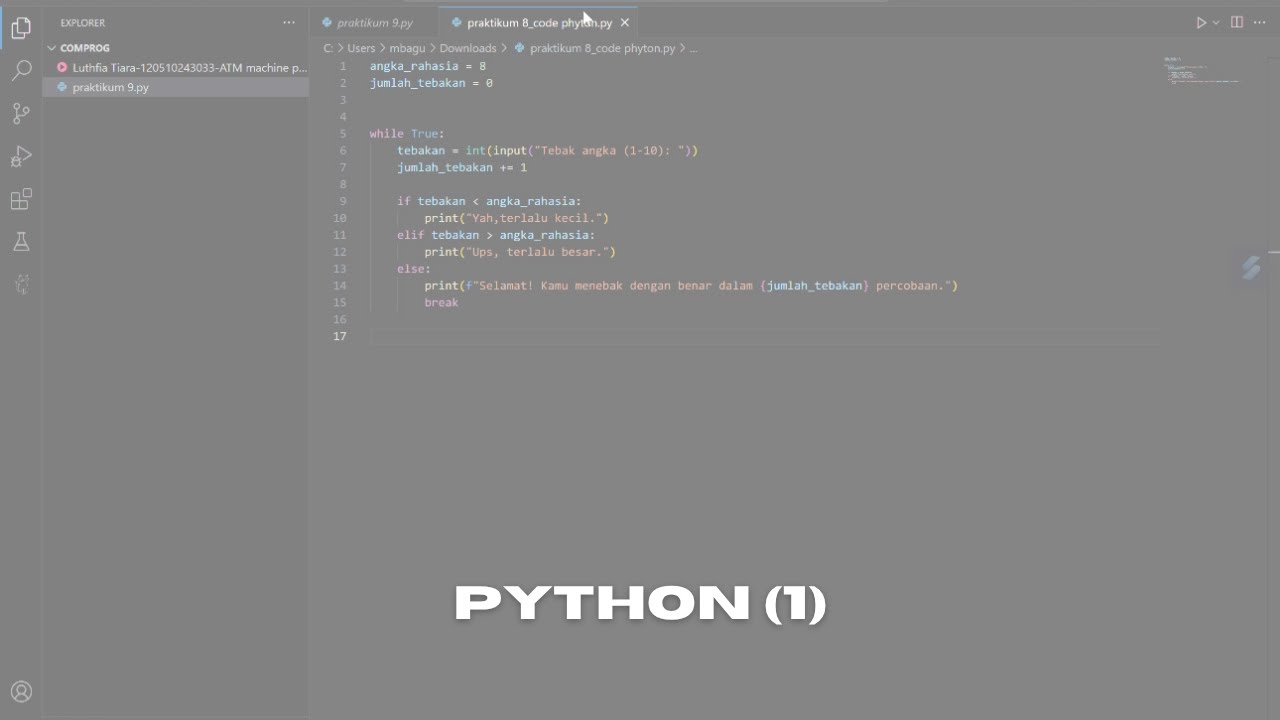Open the Accounts menu in the activity bar

pyautogui.click(x=21, y=692)
